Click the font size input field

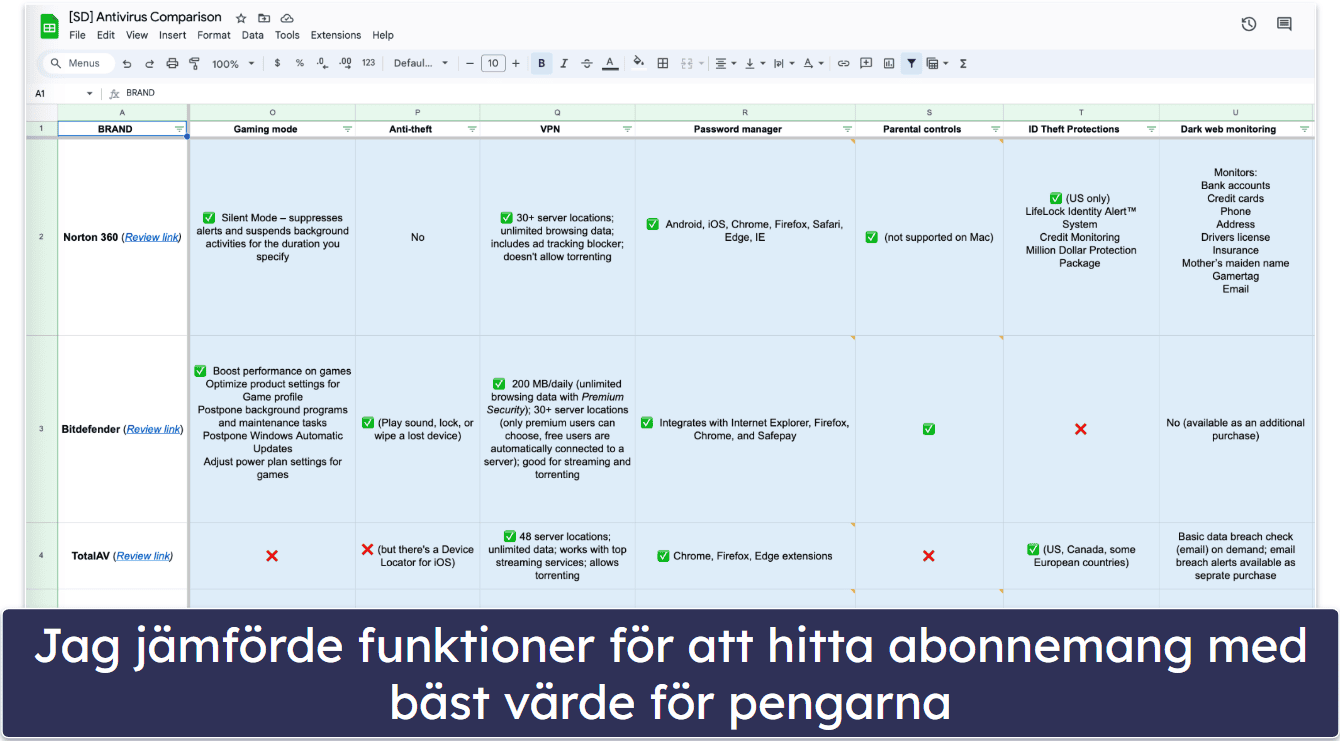493,63
